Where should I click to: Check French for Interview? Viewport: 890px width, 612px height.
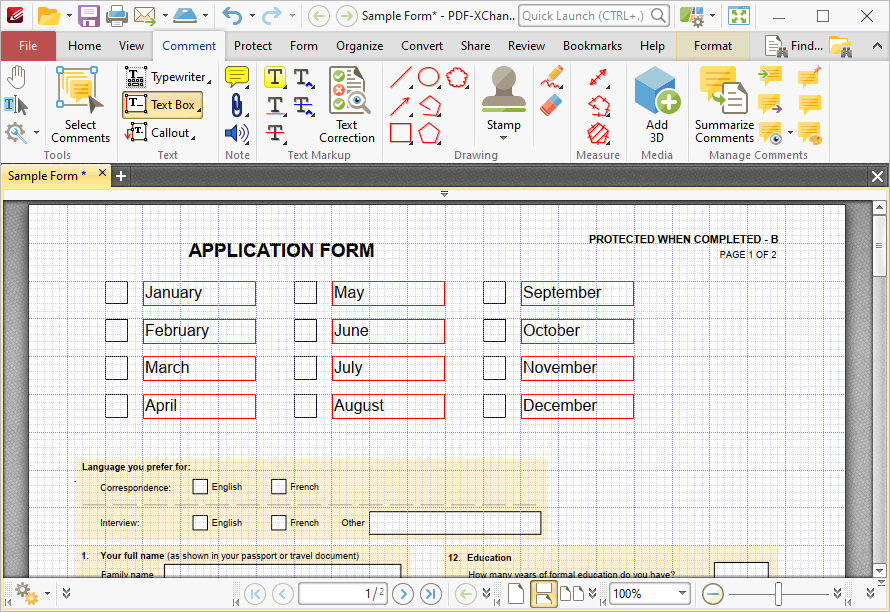click(278, 522)
